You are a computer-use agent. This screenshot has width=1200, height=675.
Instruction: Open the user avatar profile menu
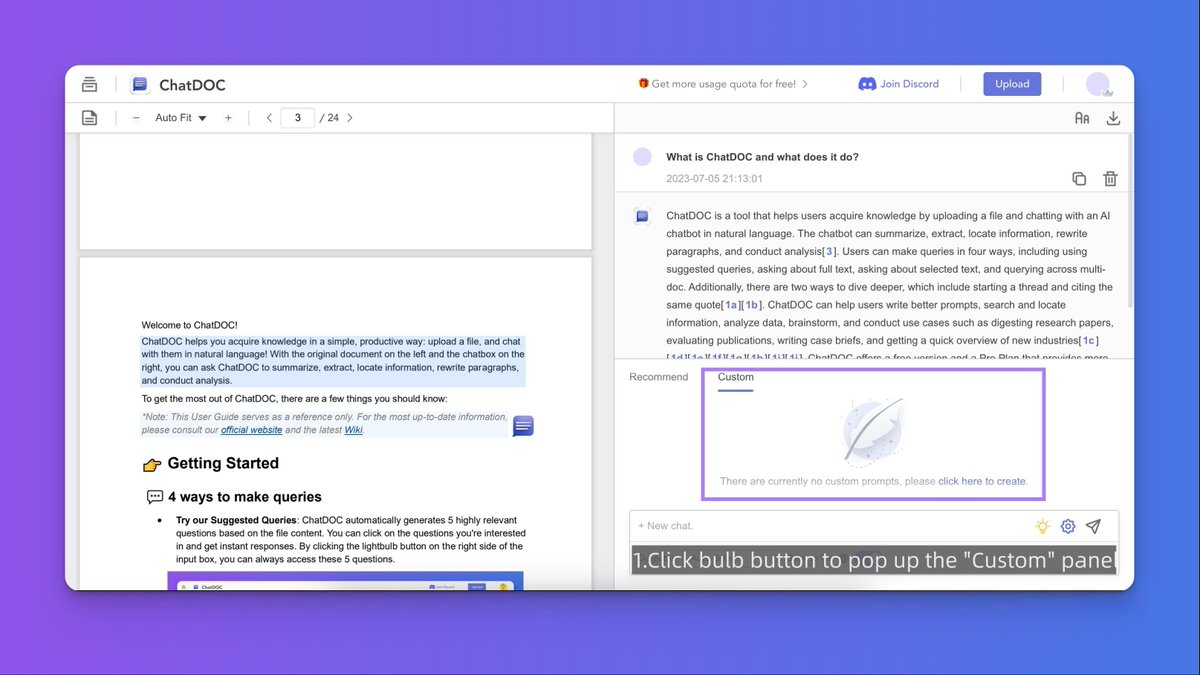click(1098, 84)
